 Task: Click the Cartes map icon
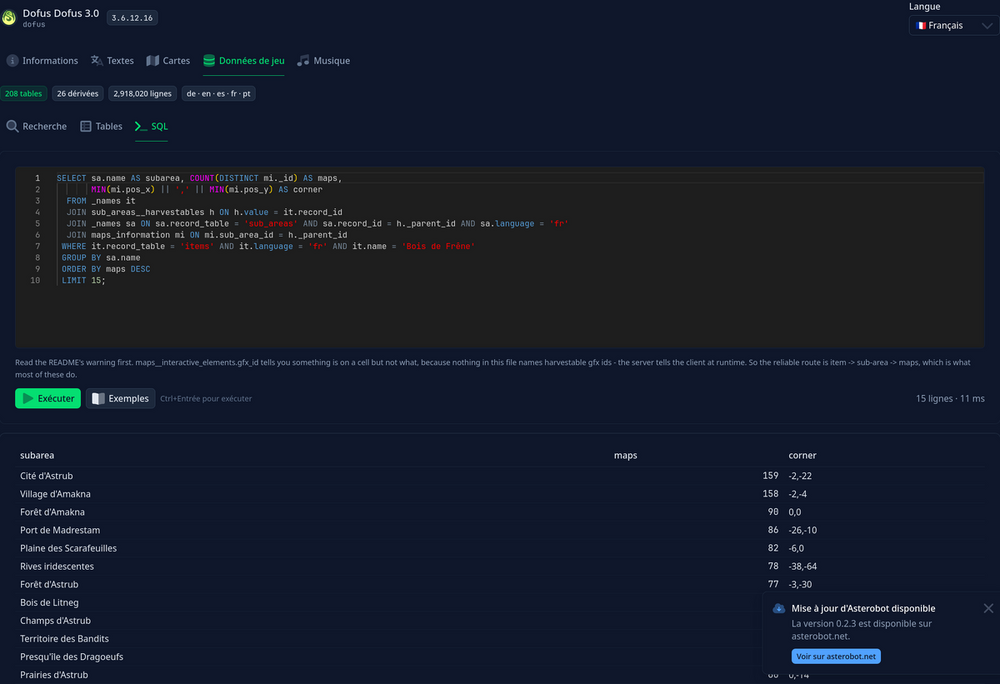pyautogui.click(x=152, y=61)
